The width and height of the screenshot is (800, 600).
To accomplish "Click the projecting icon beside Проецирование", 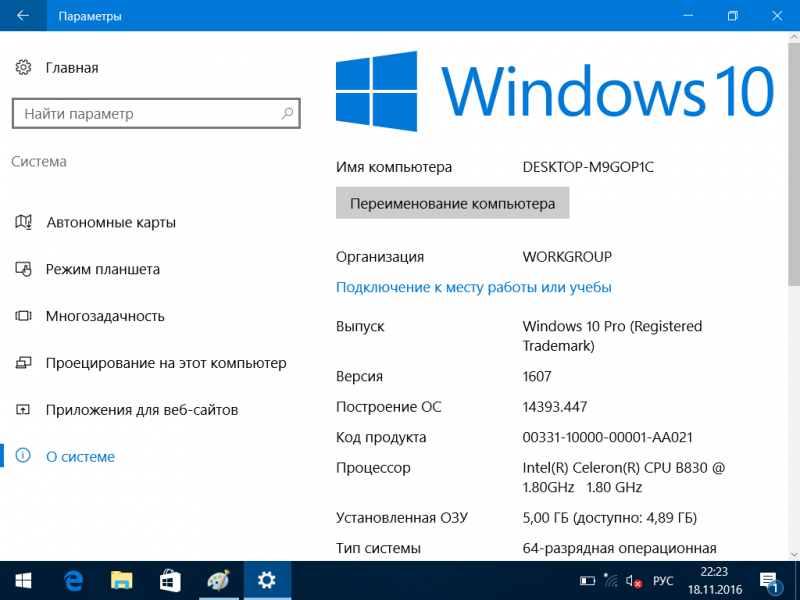I will (23, 363).
